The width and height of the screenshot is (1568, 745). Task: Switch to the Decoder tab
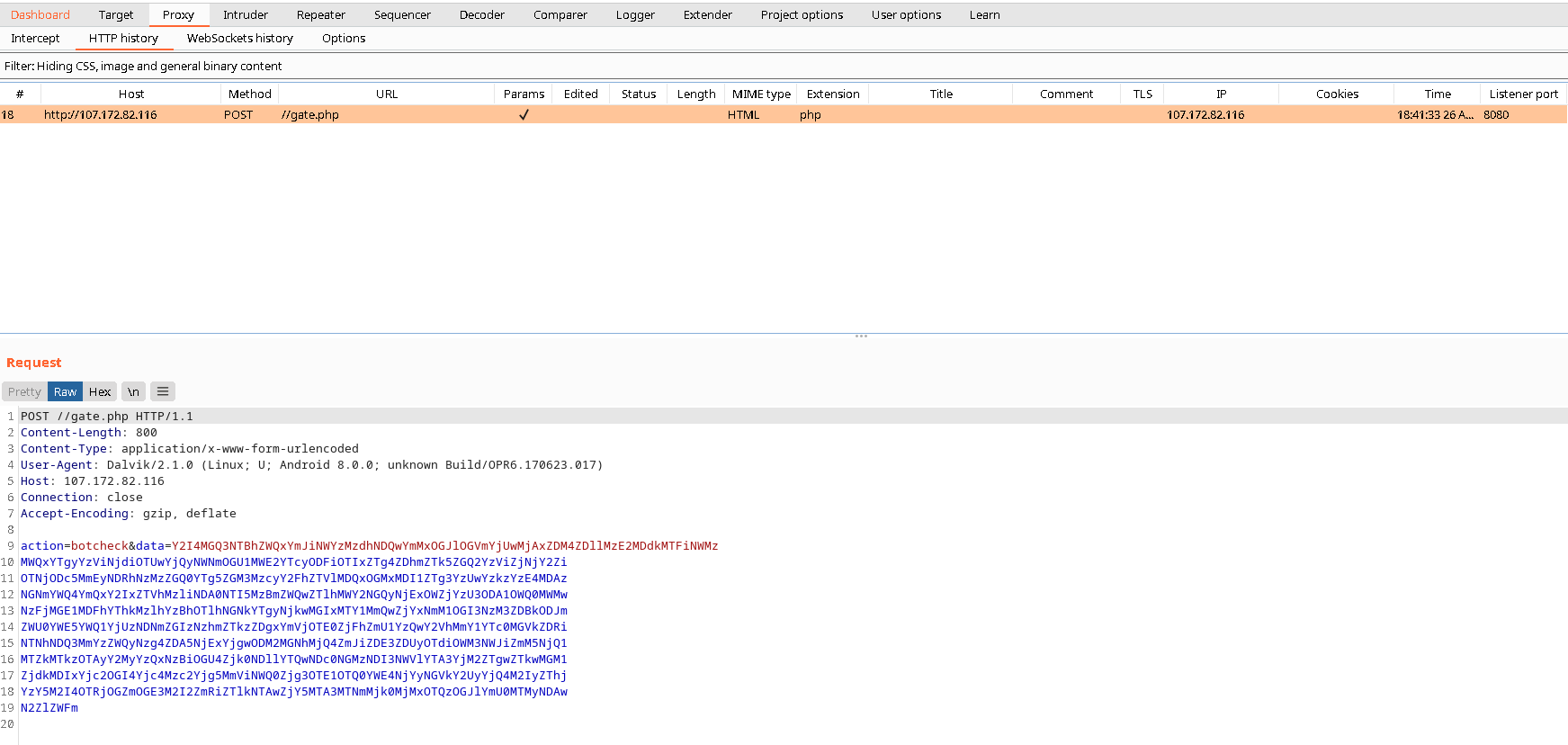[482, 14]
